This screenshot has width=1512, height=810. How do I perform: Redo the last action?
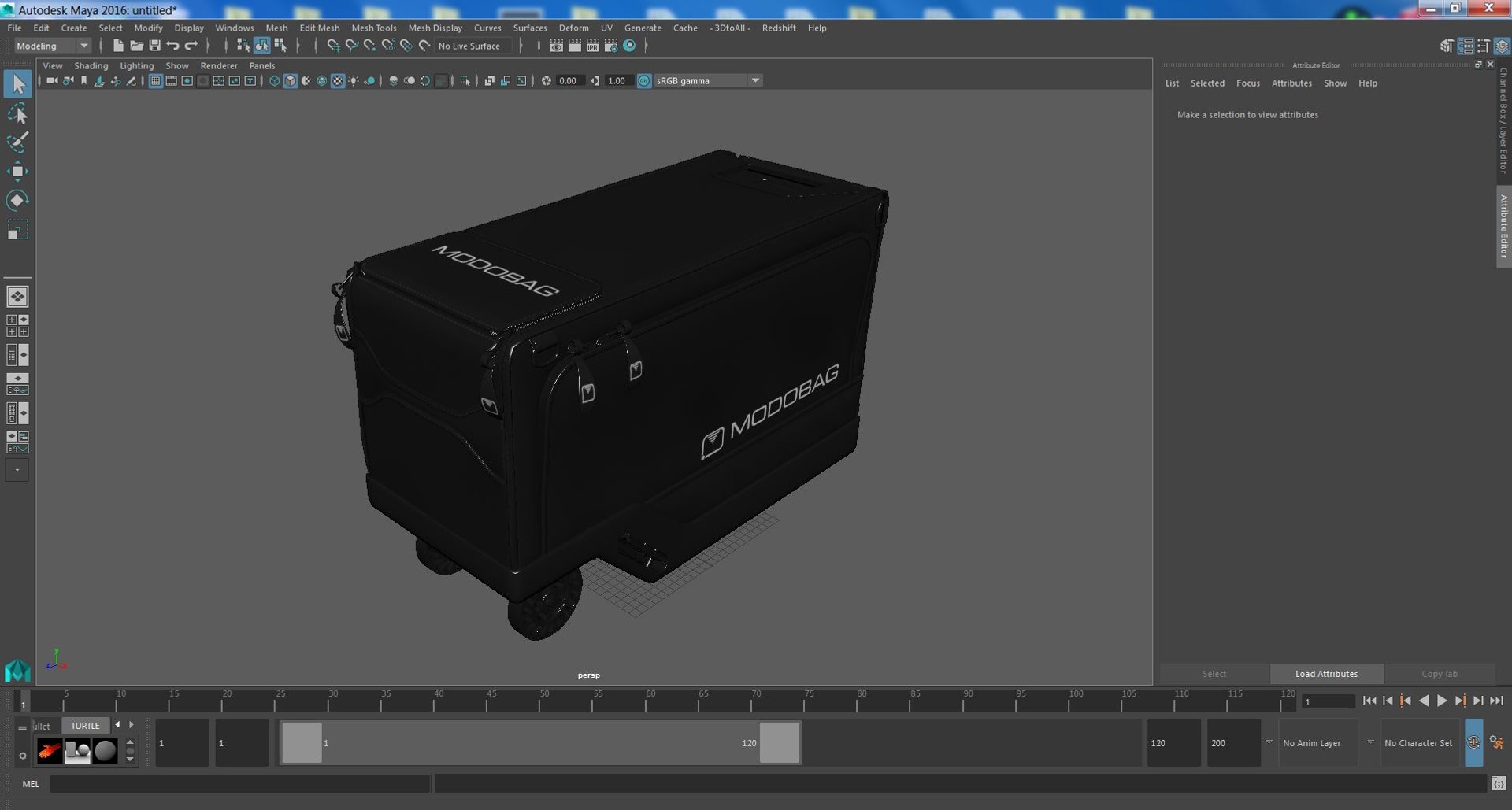coord(191,46)
